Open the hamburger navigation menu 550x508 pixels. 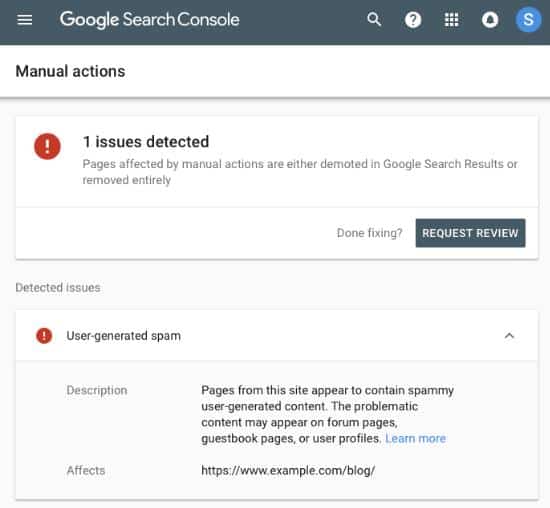(x=25, y=20)
